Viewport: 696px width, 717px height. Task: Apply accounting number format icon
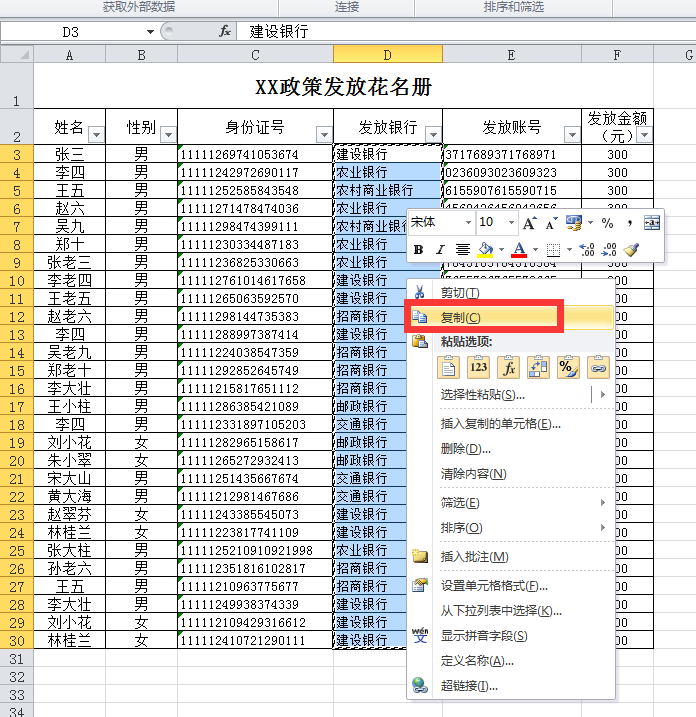(x=574, y=223)
